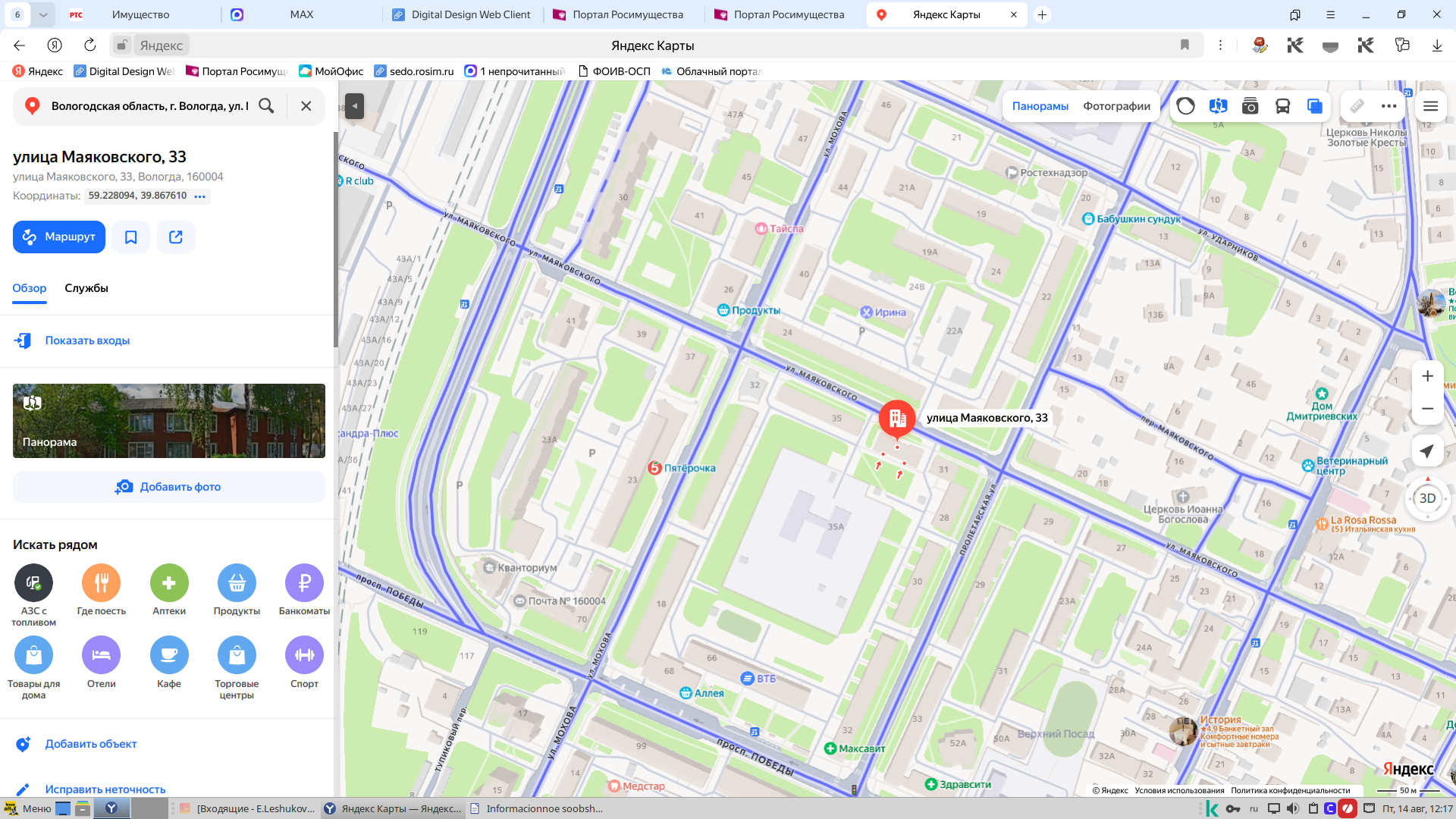Open the map layers icon
The height and width of the screenshot is (819, 1456).
coord(1315,106)
